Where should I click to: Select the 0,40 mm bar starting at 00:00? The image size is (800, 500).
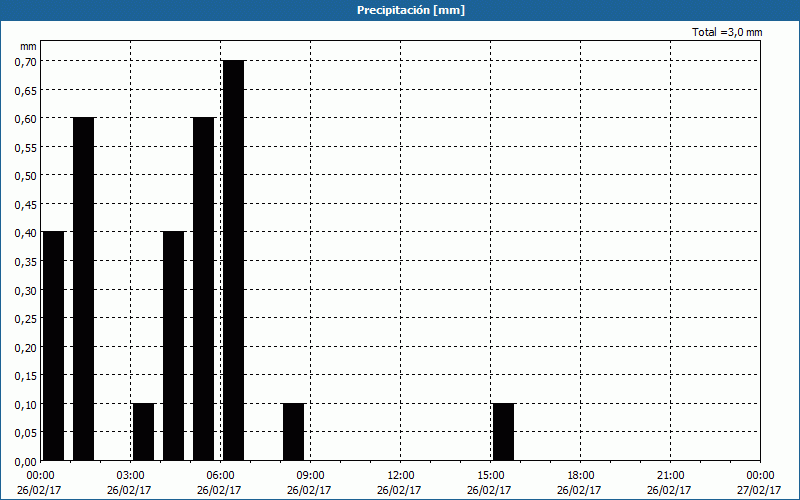pyautogui.click(x=54, y=346)
